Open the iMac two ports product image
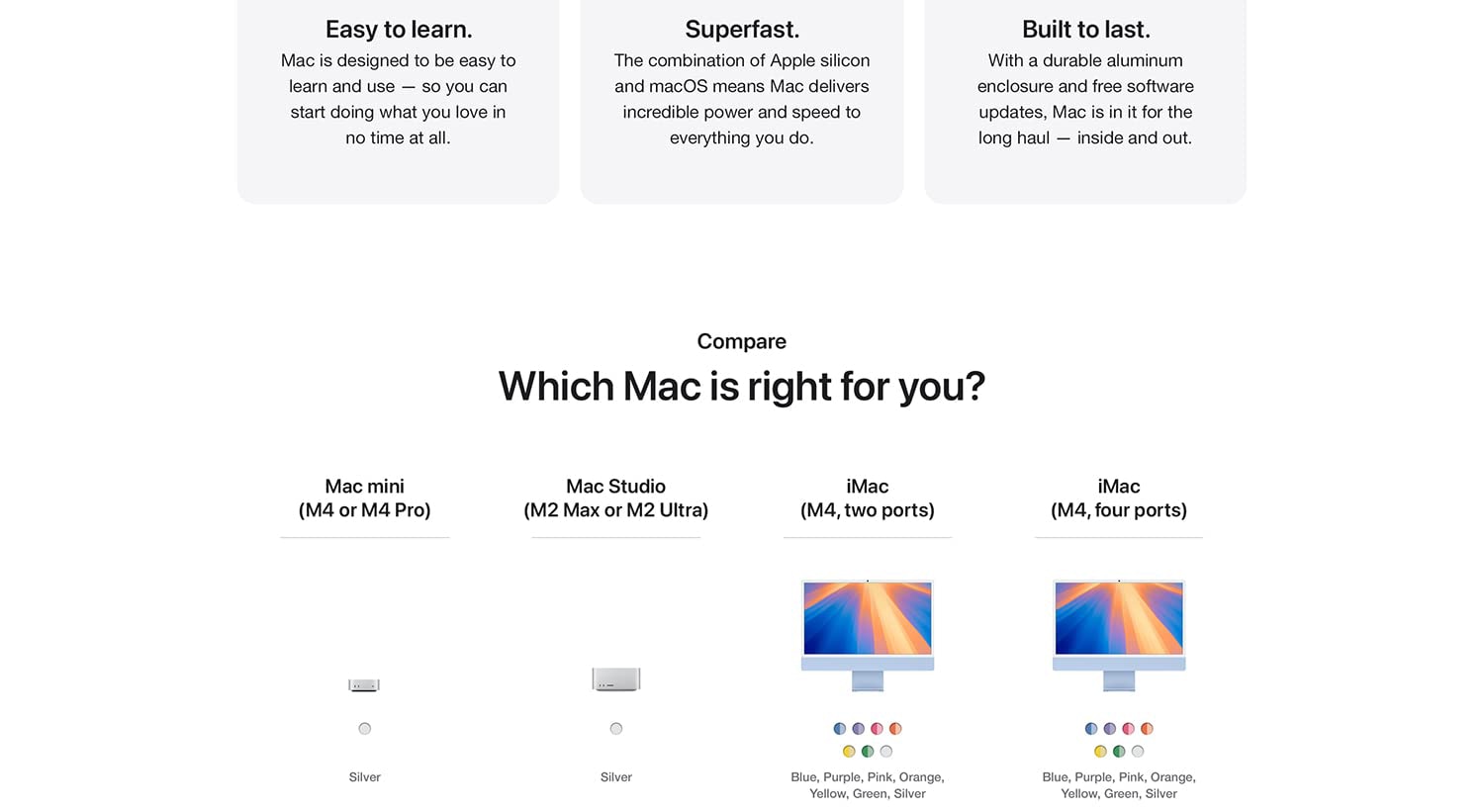This screenshot has width=1484, height=812. pos(868,634)
